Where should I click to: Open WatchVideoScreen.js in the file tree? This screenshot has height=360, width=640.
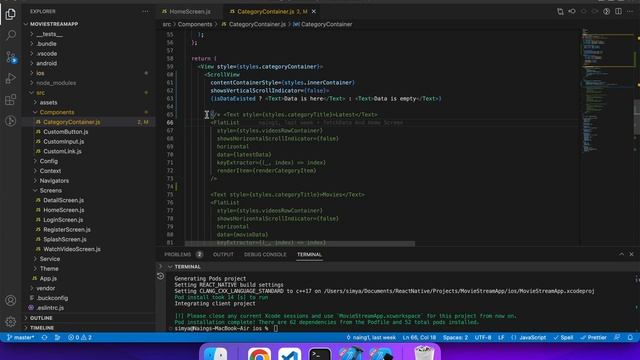pos(71,249)
